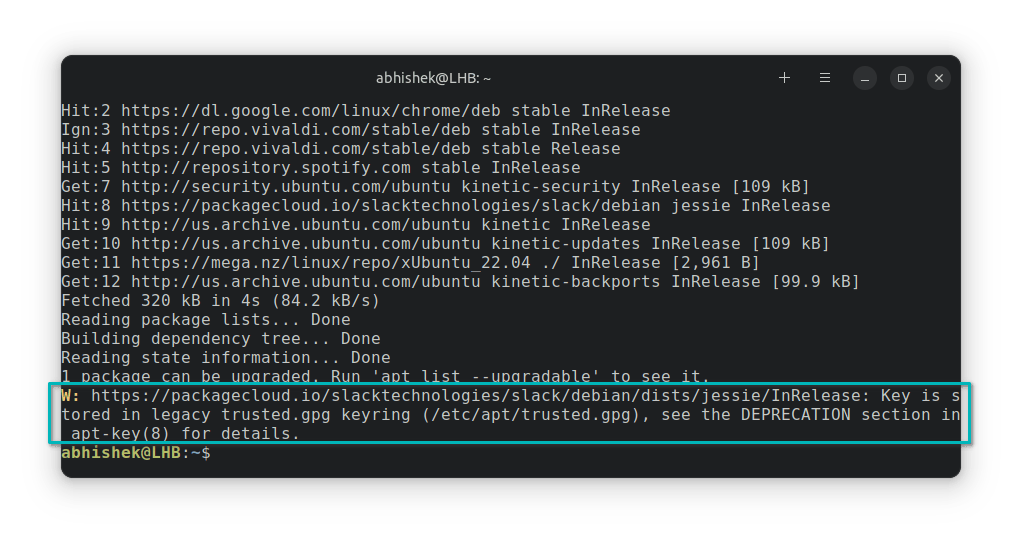Open a new terminal tab

785,78
